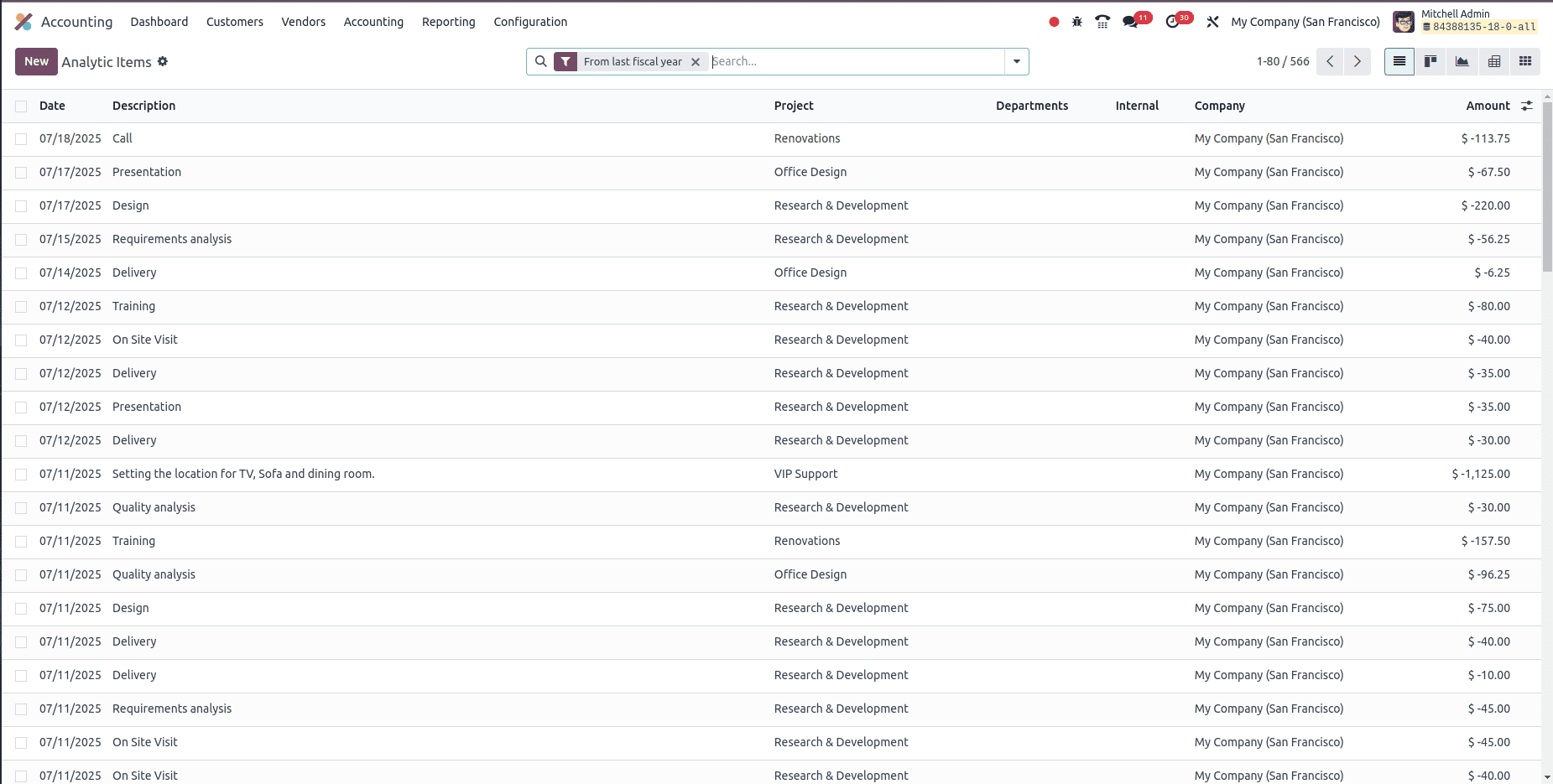Viewport: 1553px width, 784px height.
Task: Switch to pivot view
Action: (1494, 61)
